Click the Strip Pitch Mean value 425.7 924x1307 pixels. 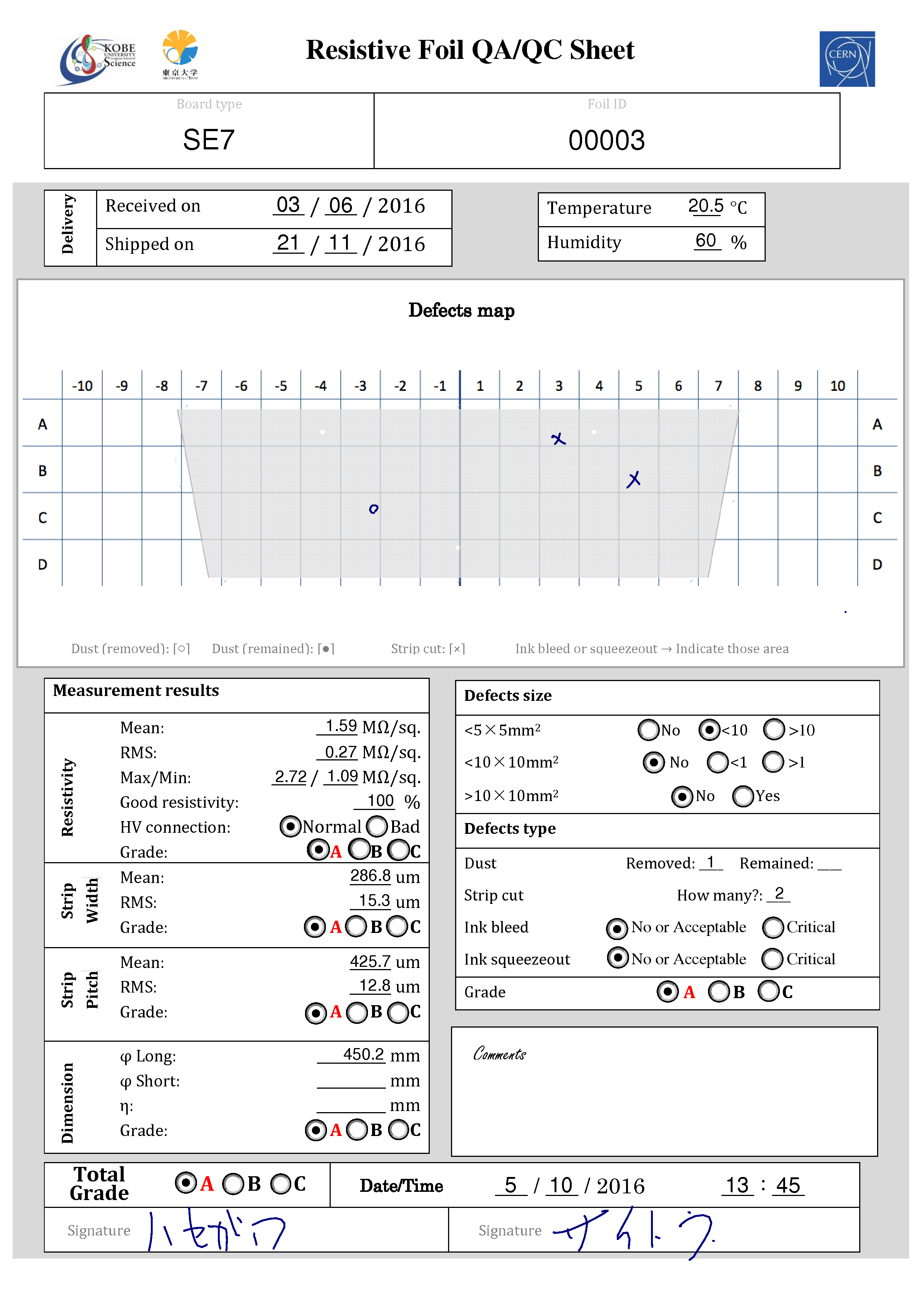coord(371,962)
